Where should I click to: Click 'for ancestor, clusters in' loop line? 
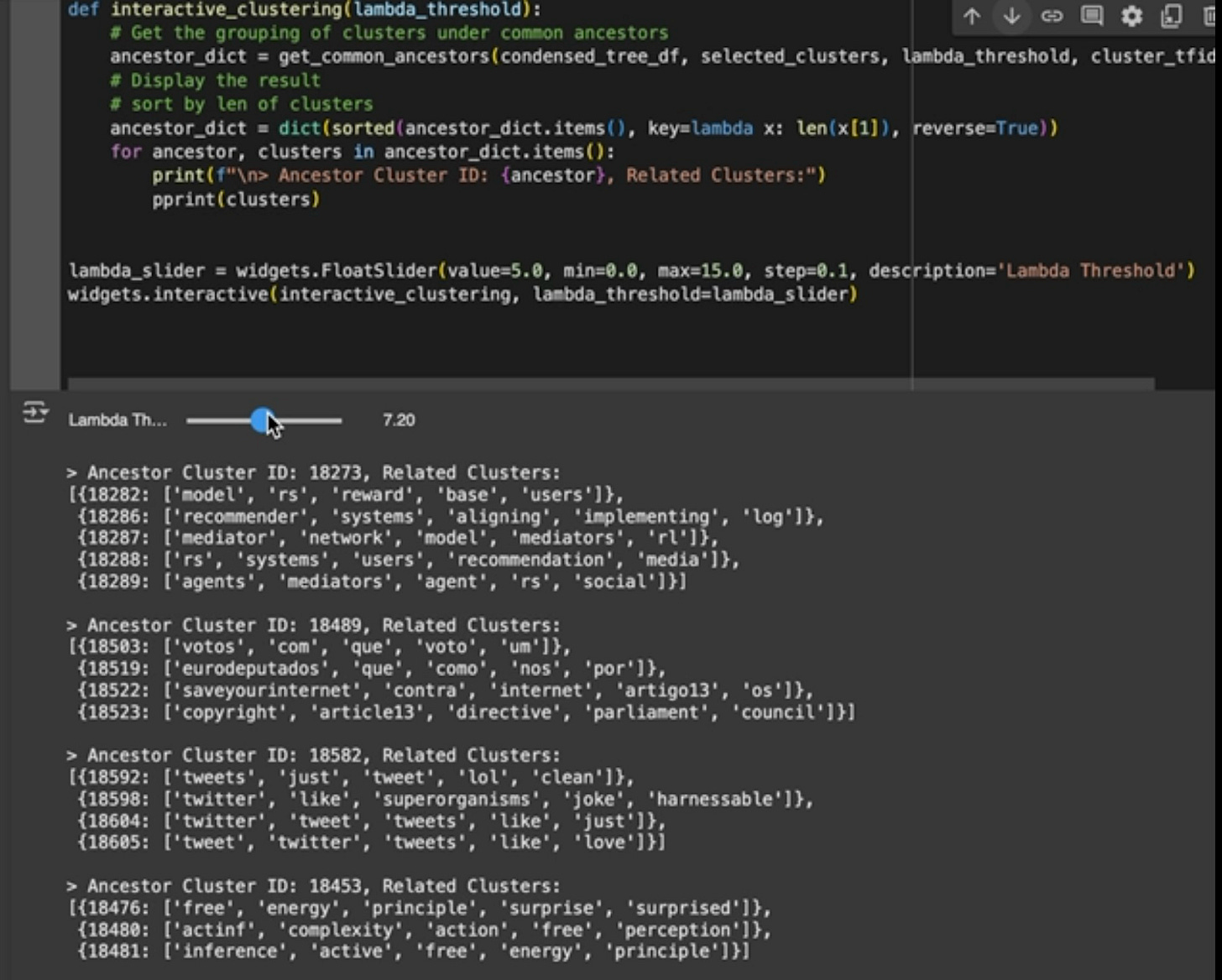click(x=363, y=152)
